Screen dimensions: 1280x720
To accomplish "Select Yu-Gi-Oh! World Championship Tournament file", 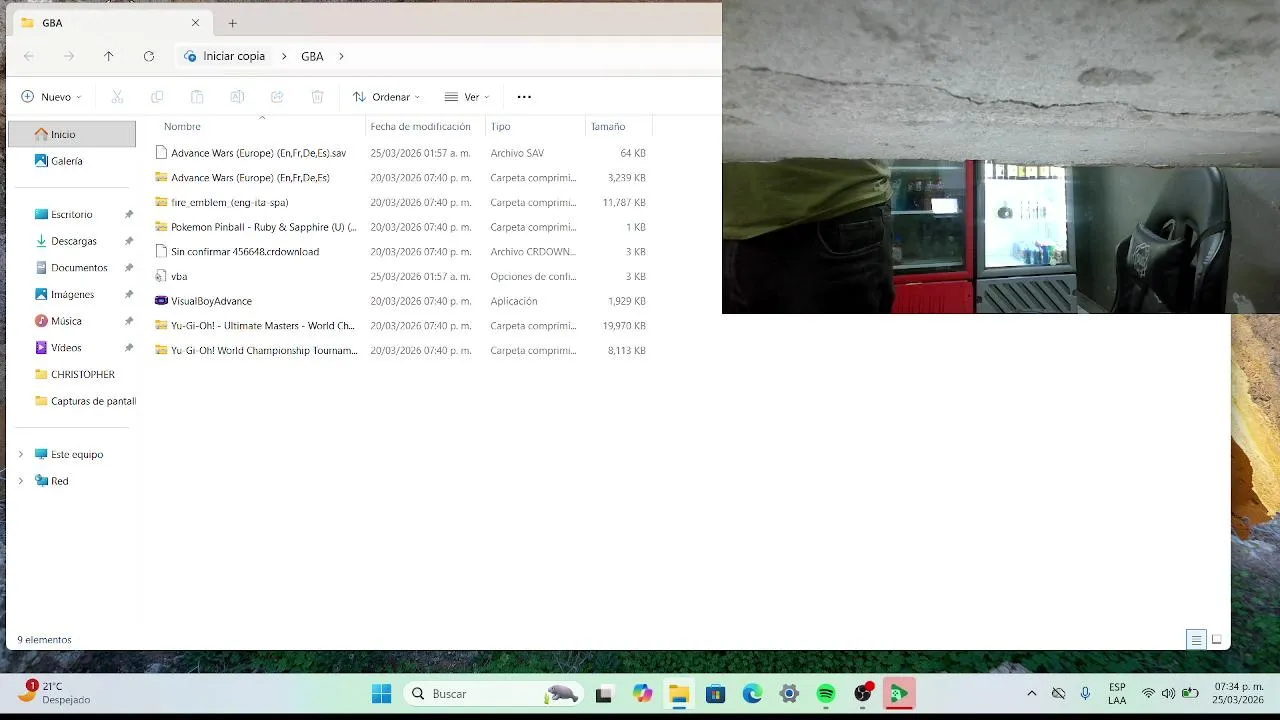I will tap(264, 351).
